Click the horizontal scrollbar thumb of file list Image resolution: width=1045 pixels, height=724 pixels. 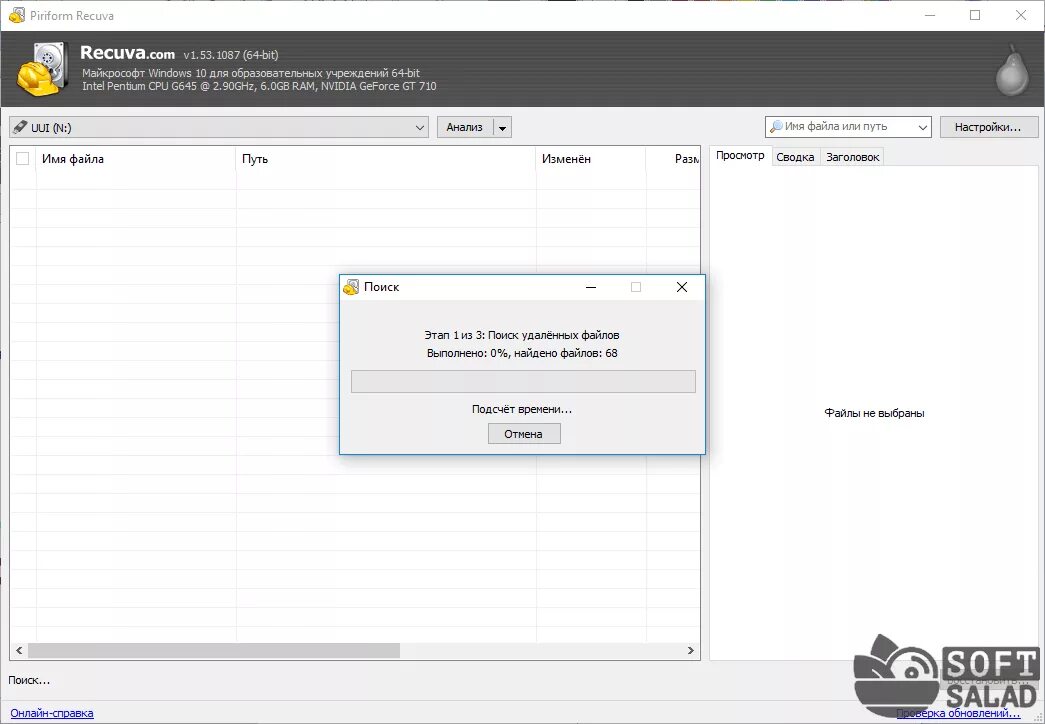click(x=213, y=650)
